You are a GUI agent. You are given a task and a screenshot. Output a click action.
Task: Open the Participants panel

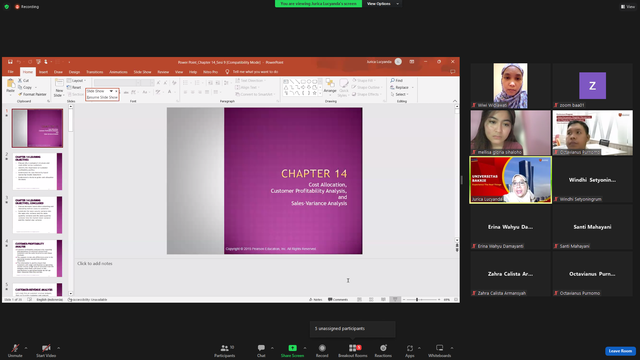(224, 350)
